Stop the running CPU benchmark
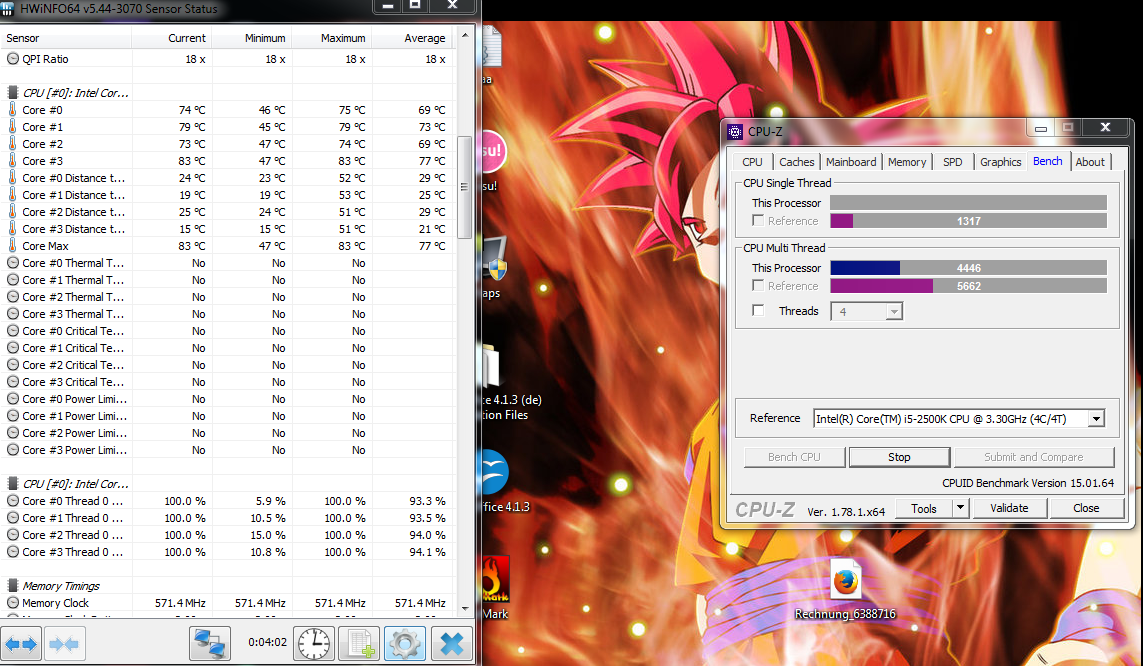 coord(899,457)
